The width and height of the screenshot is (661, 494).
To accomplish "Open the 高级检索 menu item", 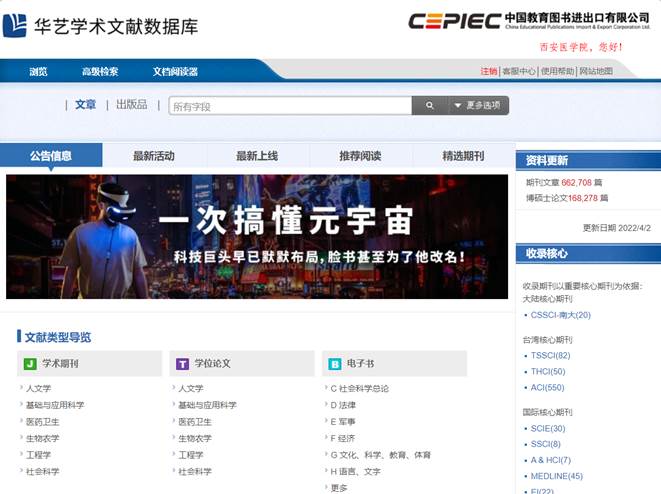I will click(x=100, y=72).
